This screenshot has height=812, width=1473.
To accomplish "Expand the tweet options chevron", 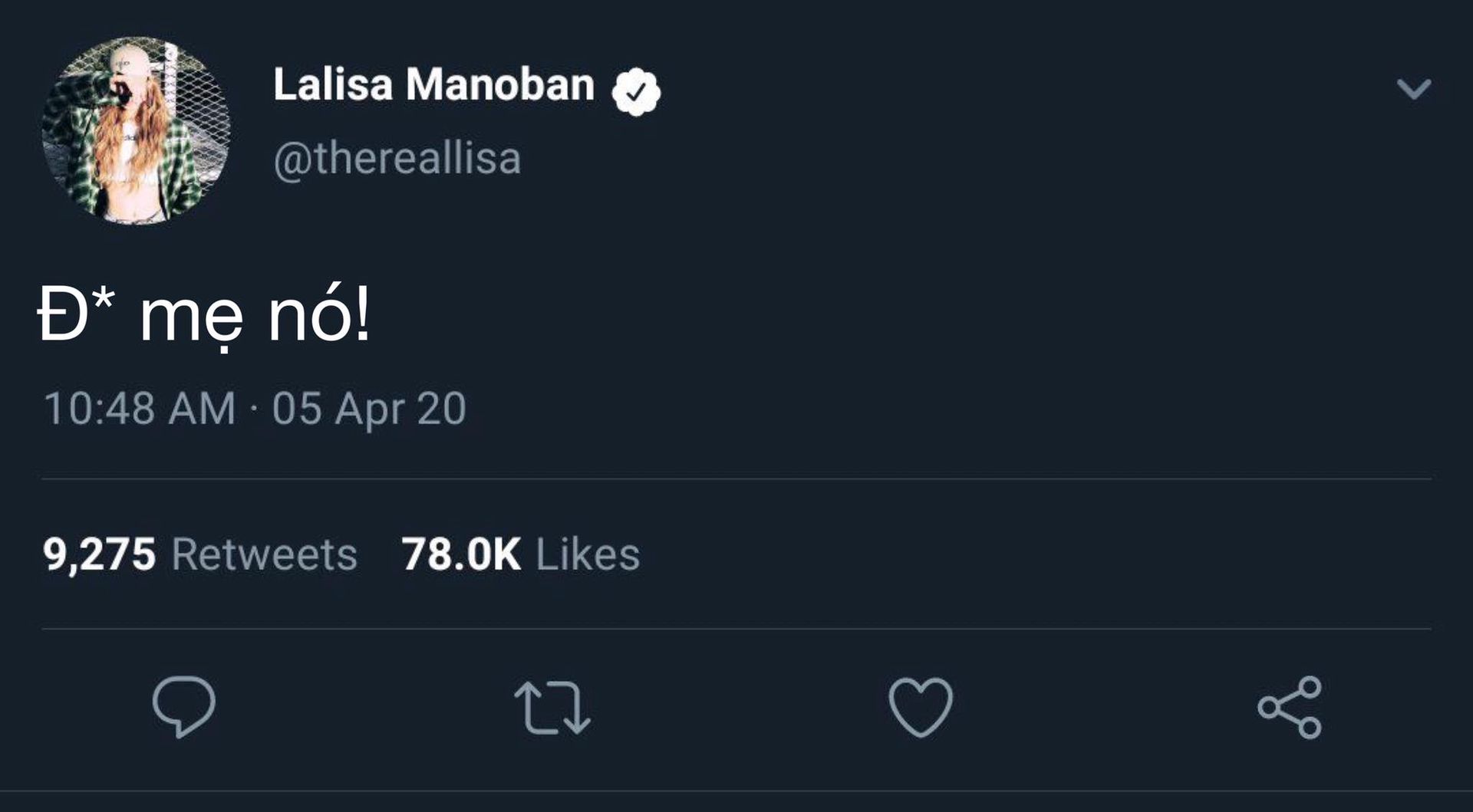I will click(x=1414, y=89).
